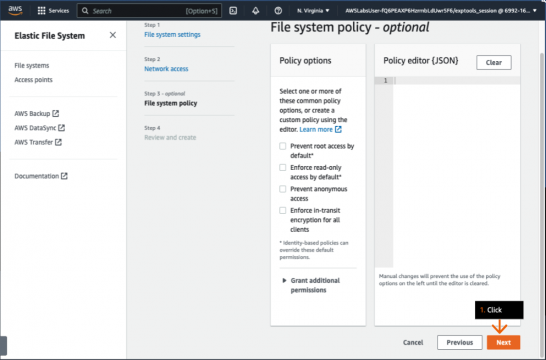
Task: Click the orange Next button
Action: [x=504, y=342]
